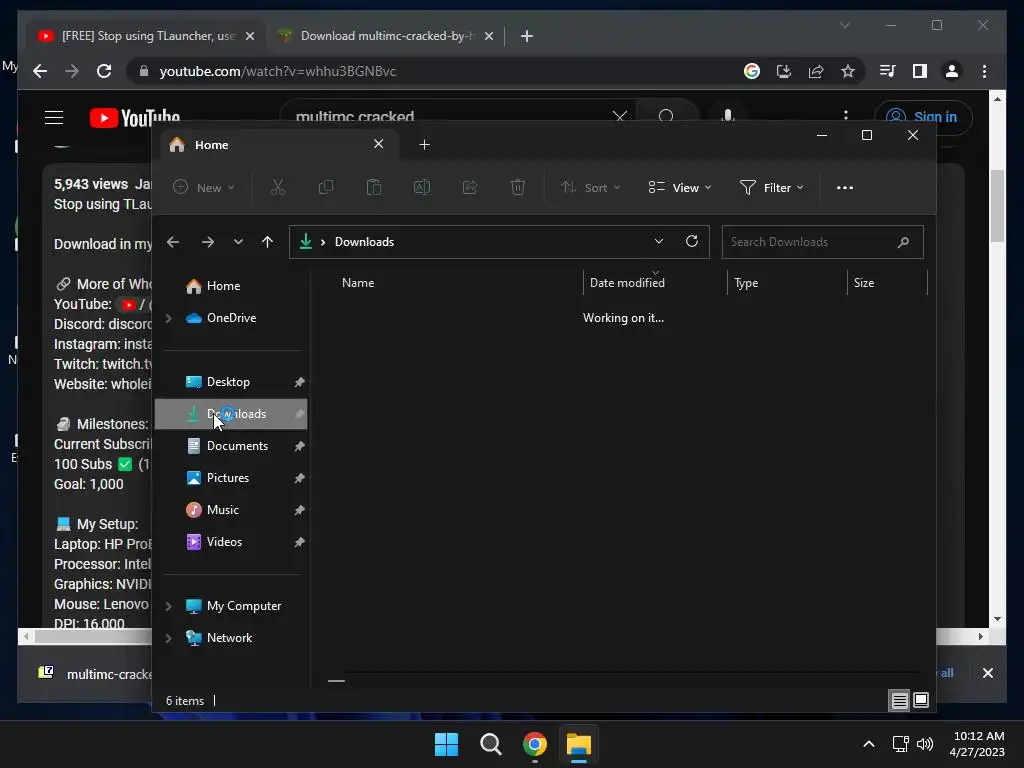The height and width of the screenshot is (768, 1024).
Task: Close the Chrome downloads shelf with X
Action: coord(987,673)
